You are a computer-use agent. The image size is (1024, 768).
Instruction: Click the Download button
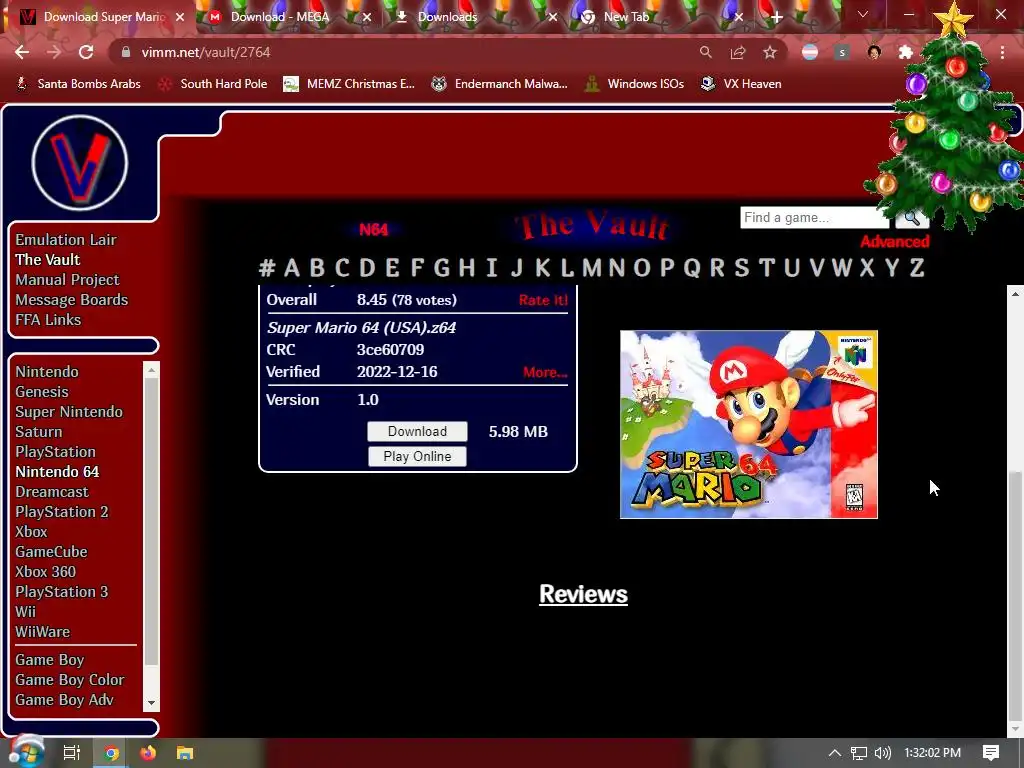(417, 432)
